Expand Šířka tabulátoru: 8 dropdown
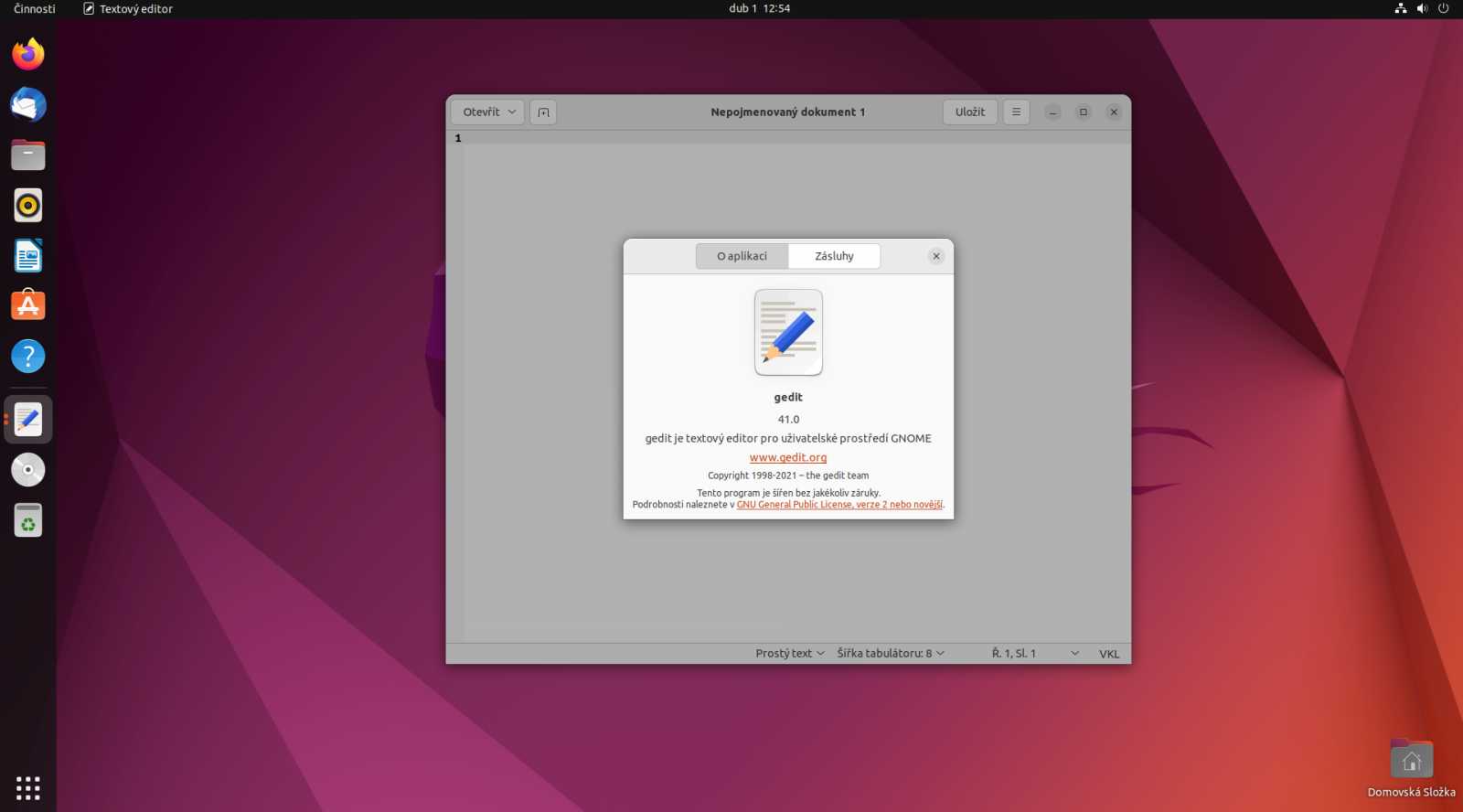Image resolution: width=1463 pixels, height=812 pixels. (x=891, y=653)
